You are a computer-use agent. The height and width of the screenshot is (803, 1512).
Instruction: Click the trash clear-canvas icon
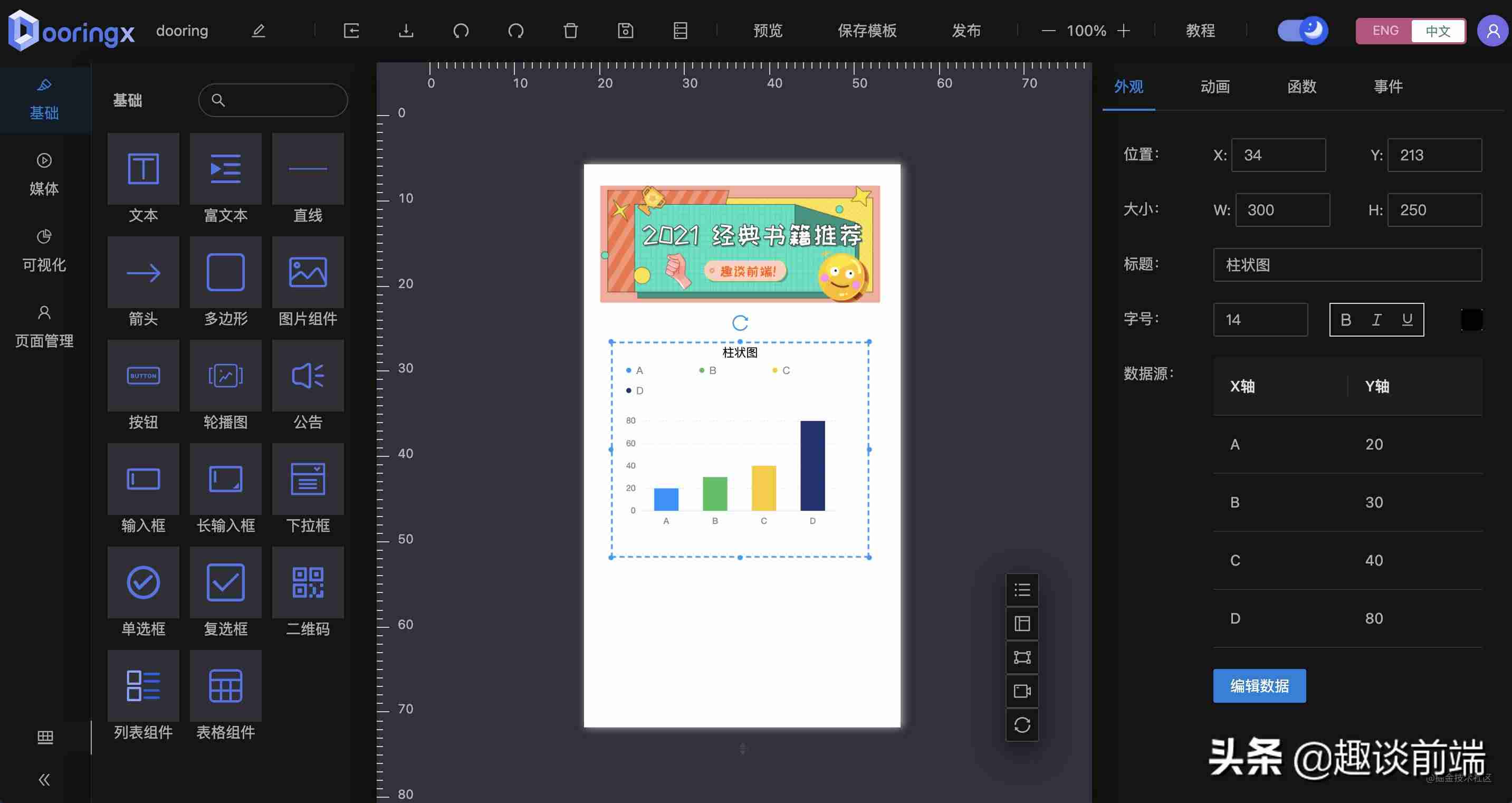click(x=570, y=31)
